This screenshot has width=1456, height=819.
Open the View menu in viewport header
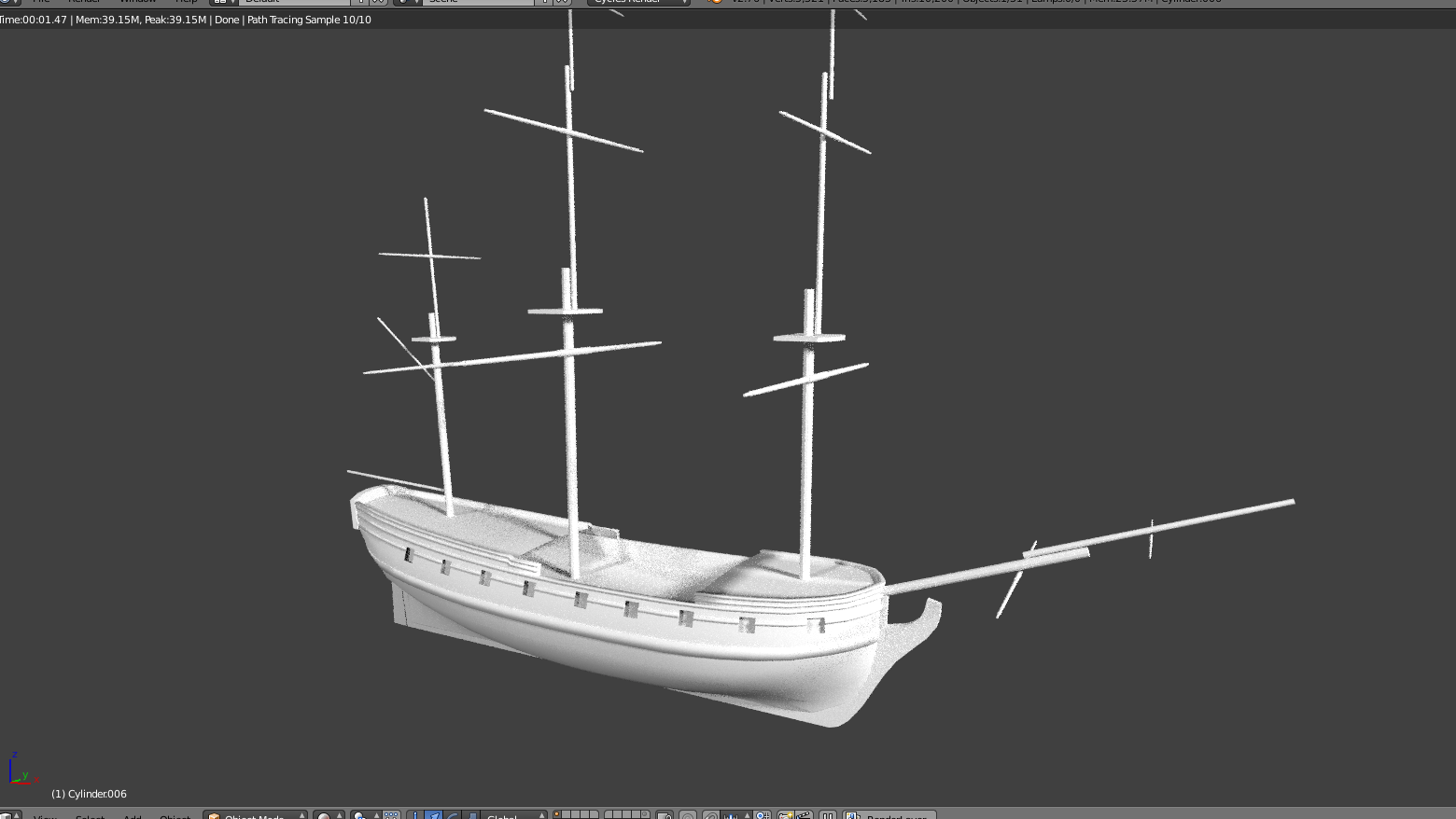(45, 816)
